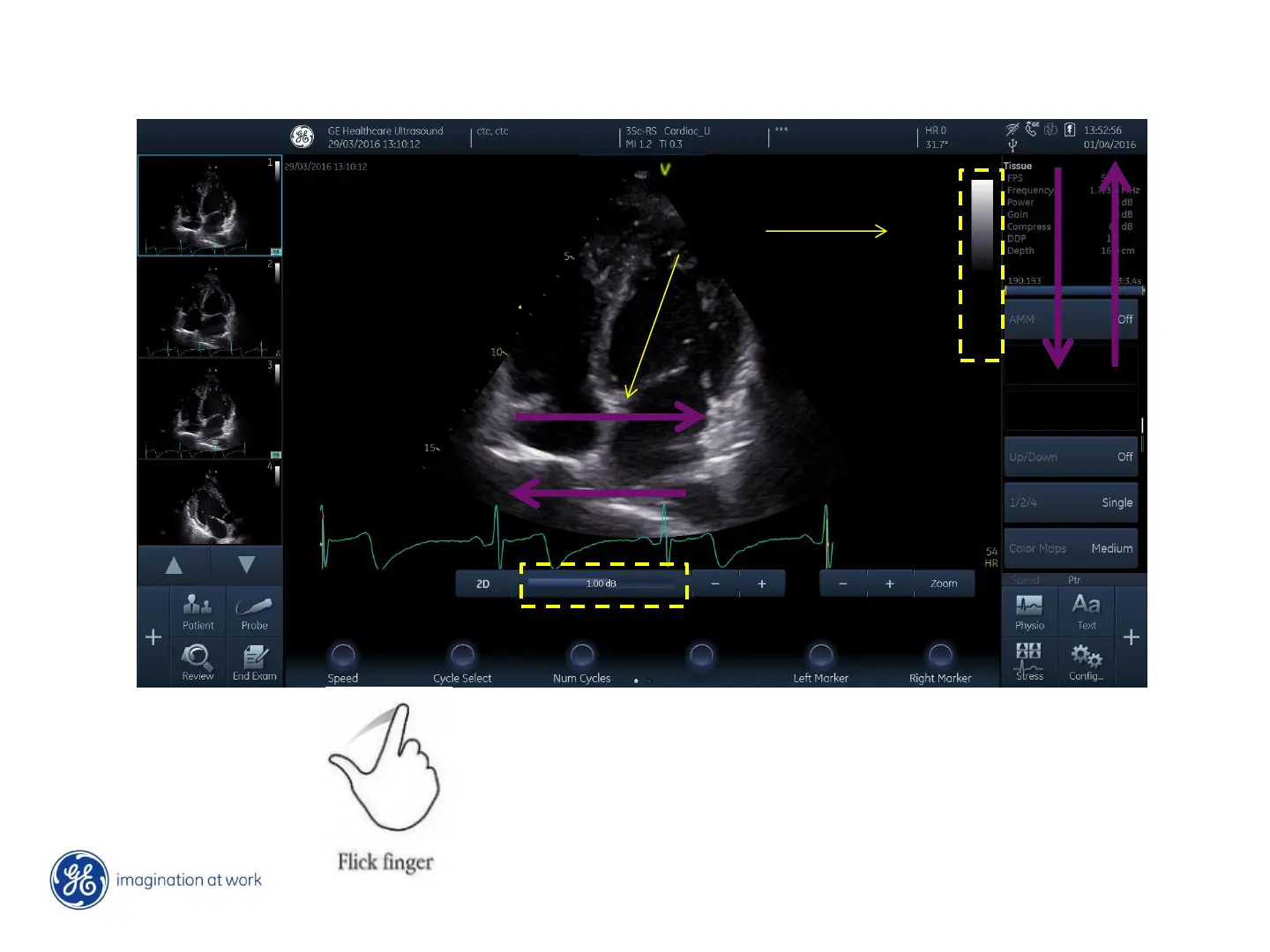Open the Stress echo icon
Viewport: 1270px width, 952px height.
1029,662
